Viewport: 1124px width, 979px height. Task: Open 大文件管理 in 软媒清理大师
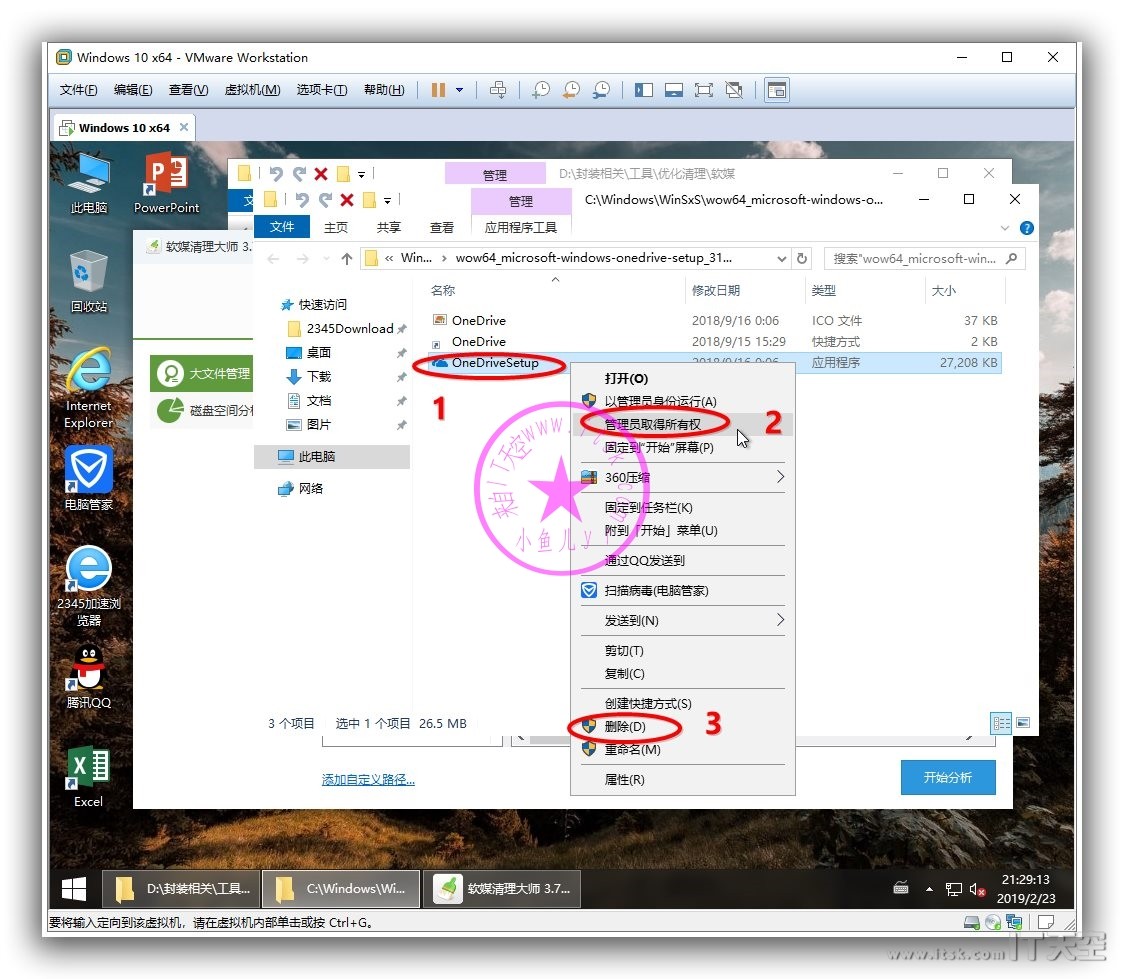click(x=203, y=373)
